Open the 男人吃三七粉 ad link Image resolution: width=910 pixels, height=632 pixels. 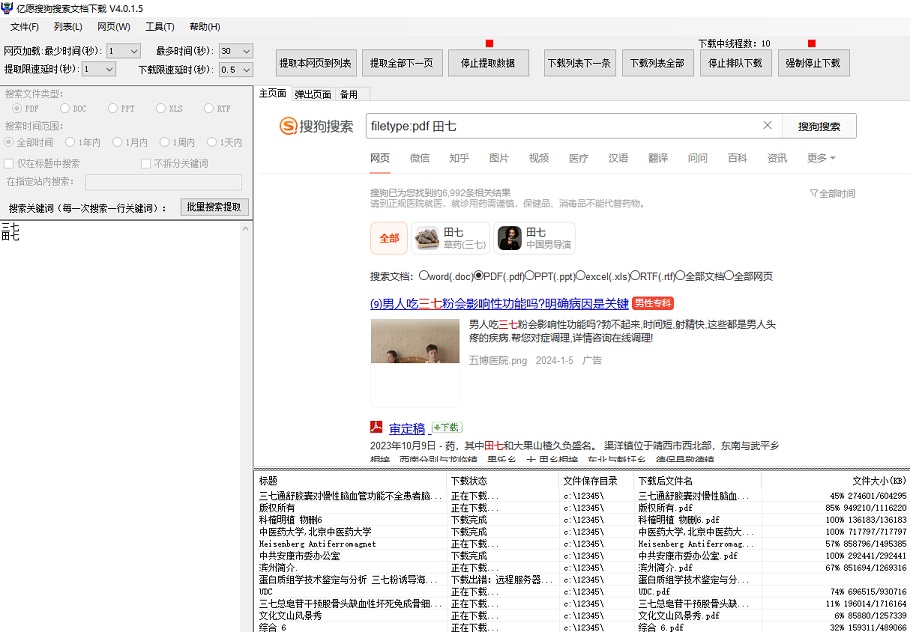(x=499, y=303)
